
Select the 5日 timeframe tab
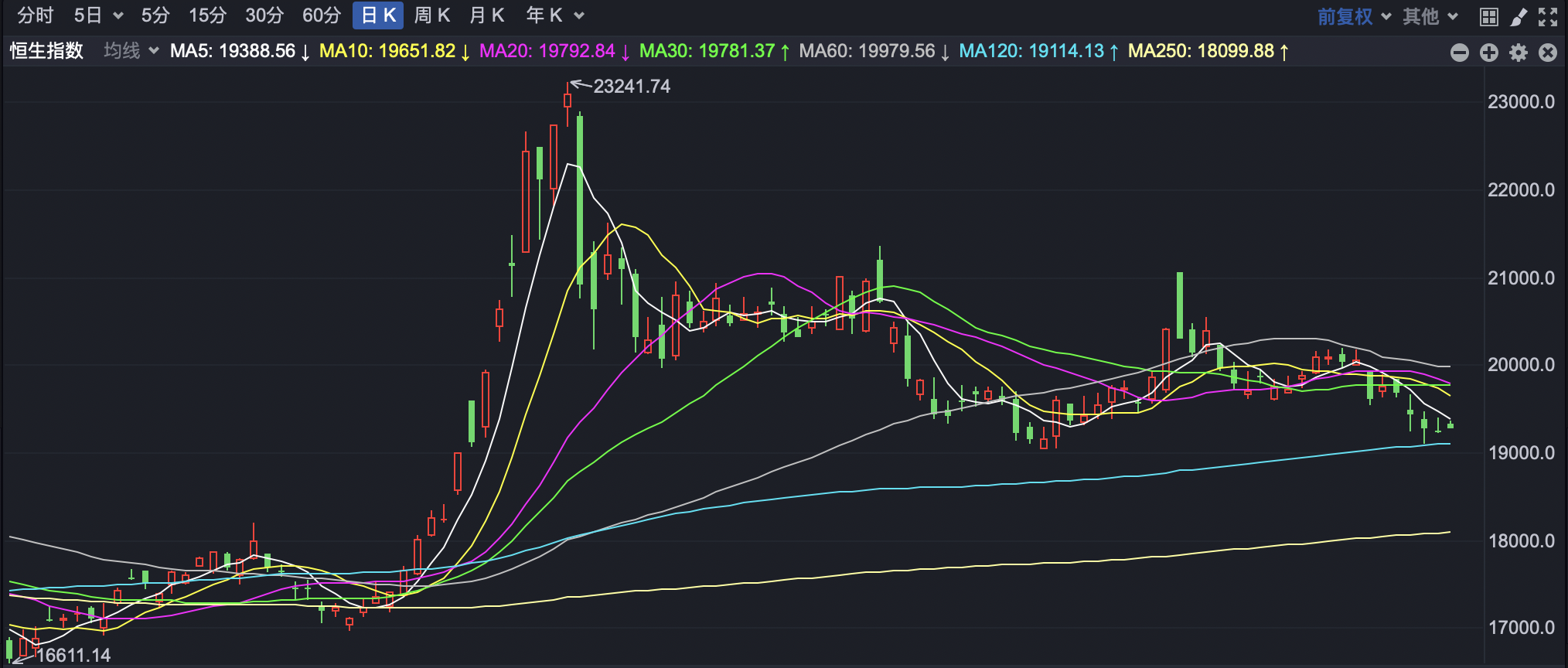[x=88, y=15]
